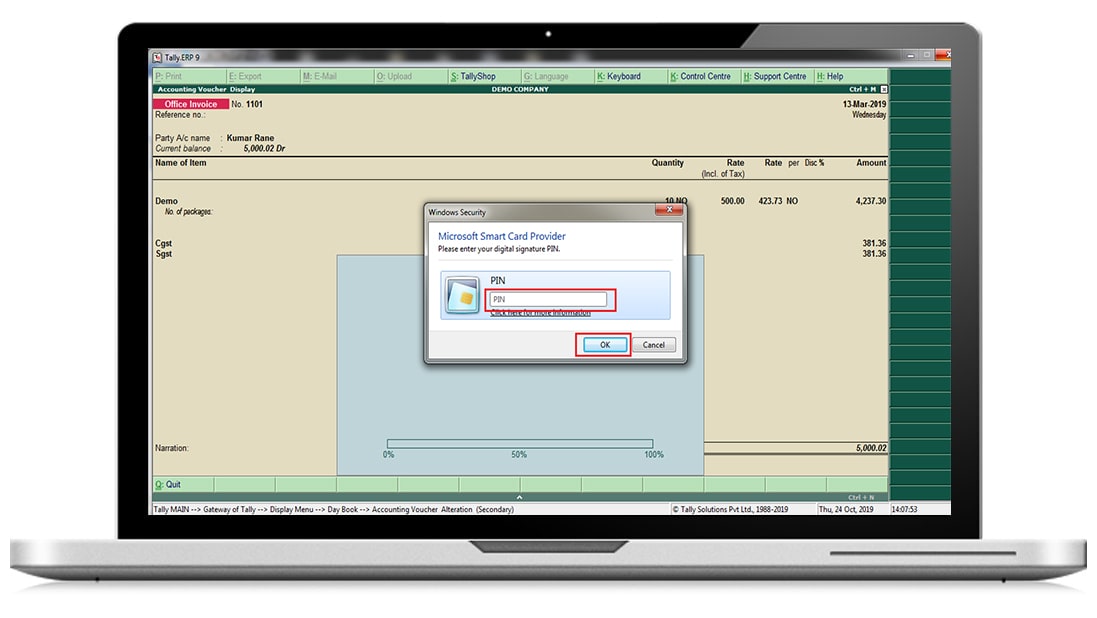Click the Narration field label
This screenshot has height=618, width=1097.
click(x=171, y=448)
